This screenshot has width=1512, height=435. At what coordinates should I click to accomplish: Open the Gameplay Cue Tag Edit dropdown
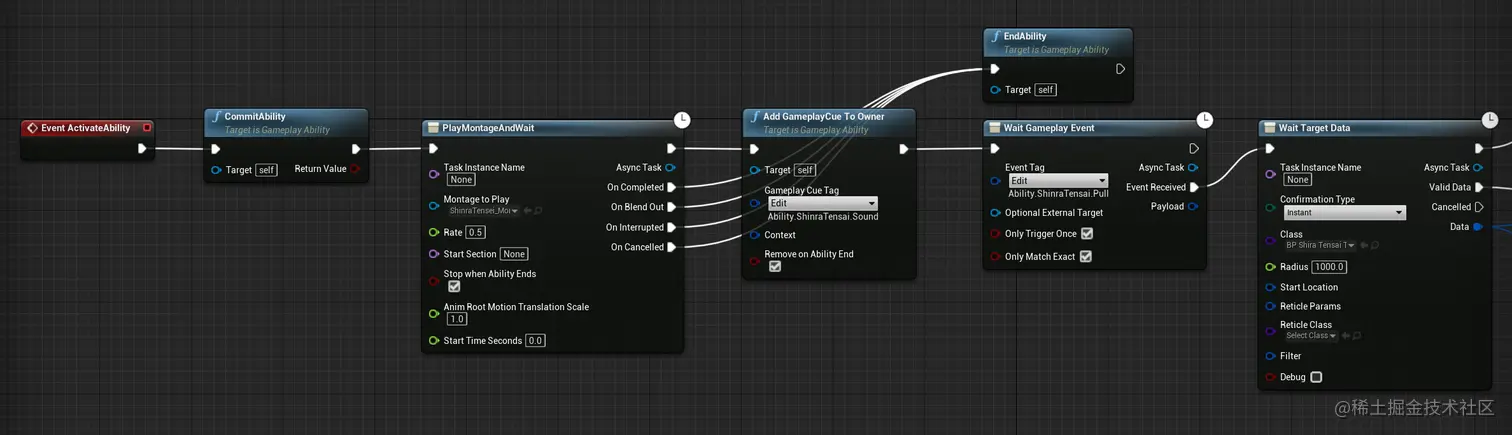point(822,203)
